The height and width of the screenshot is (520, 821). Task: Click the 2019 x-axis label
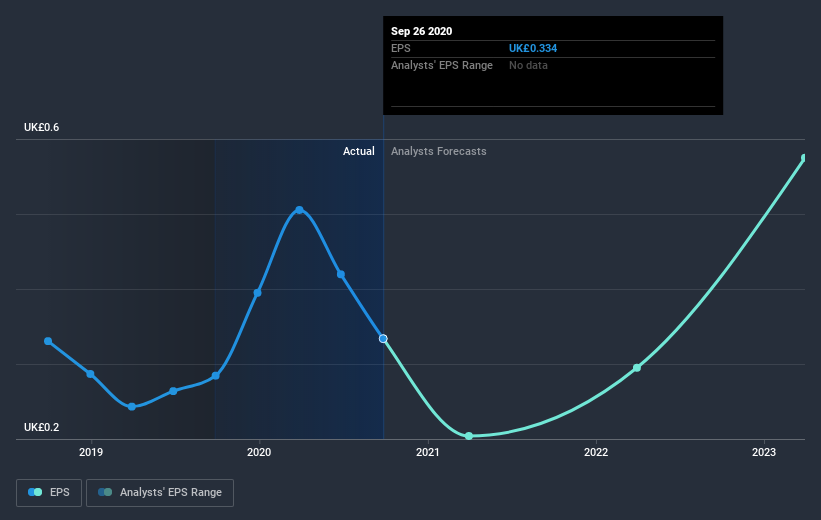coord(91,452)
